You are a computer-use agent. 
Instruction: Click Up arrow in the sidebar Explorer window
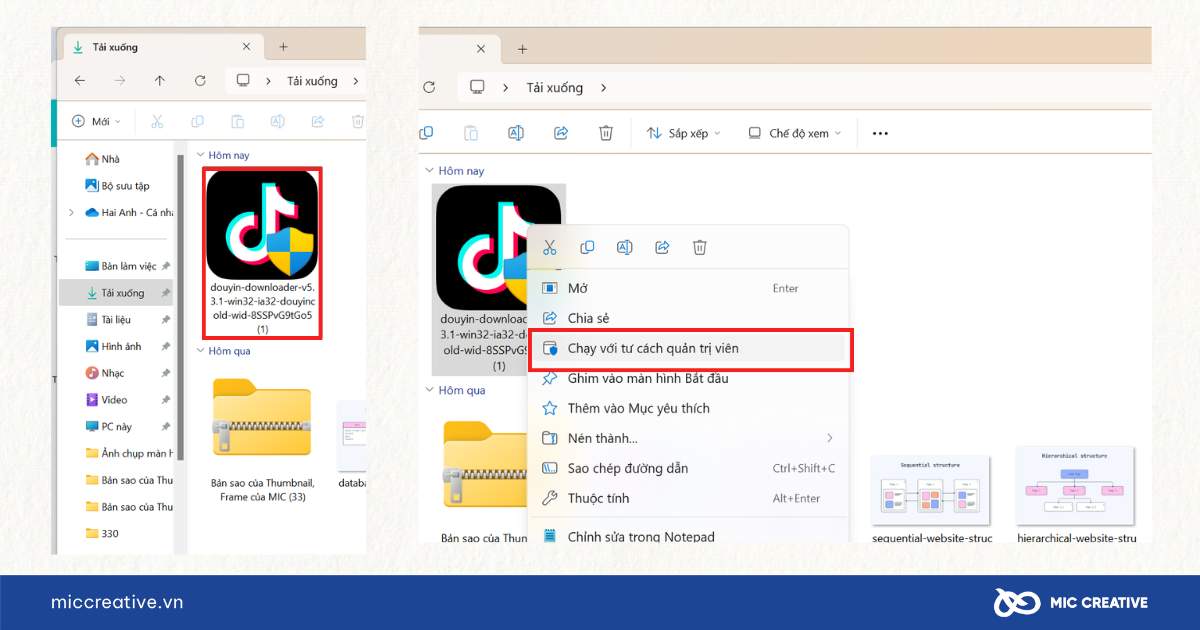(160, 81)
